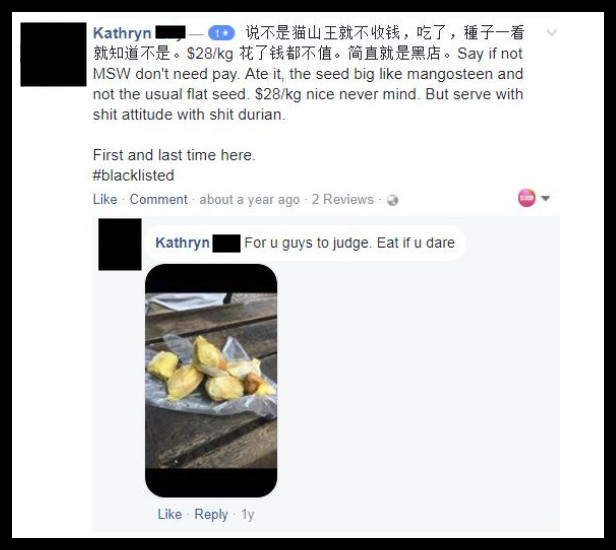Click the pink page identity icon
The width and height of the screenshot is (616, 550).
tap(527, 198)
